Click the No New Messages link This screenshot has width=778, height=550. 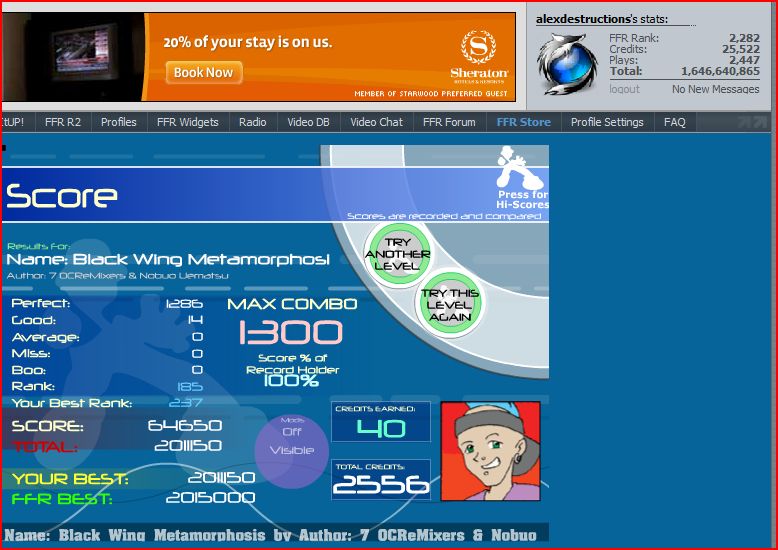pos(715,89)
